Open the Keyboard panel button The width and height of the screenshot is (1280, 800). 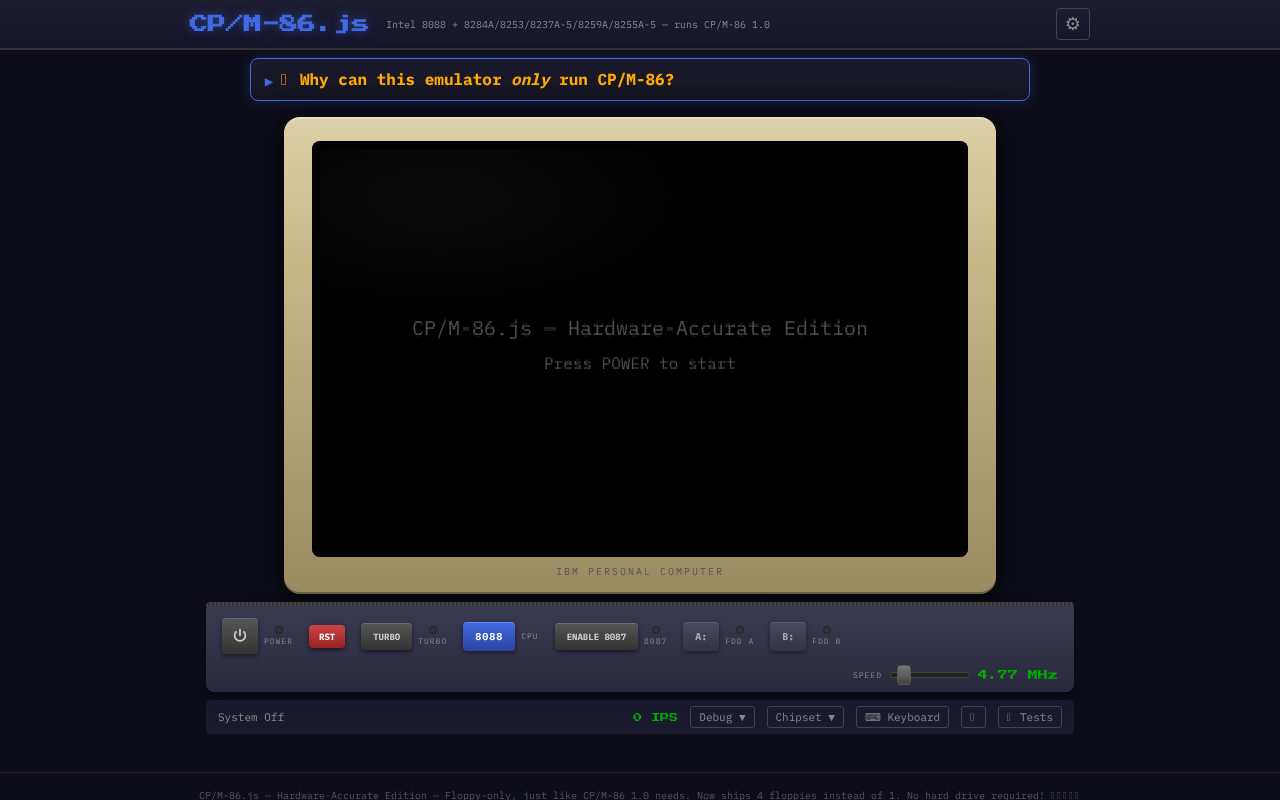tap(902, 717)
